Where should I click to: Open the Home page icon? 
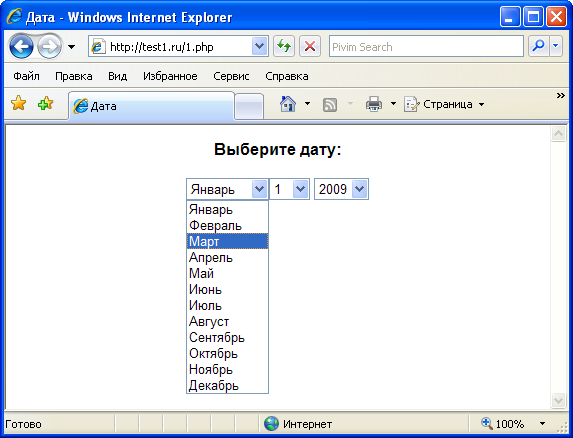click(x=288, y=104)
